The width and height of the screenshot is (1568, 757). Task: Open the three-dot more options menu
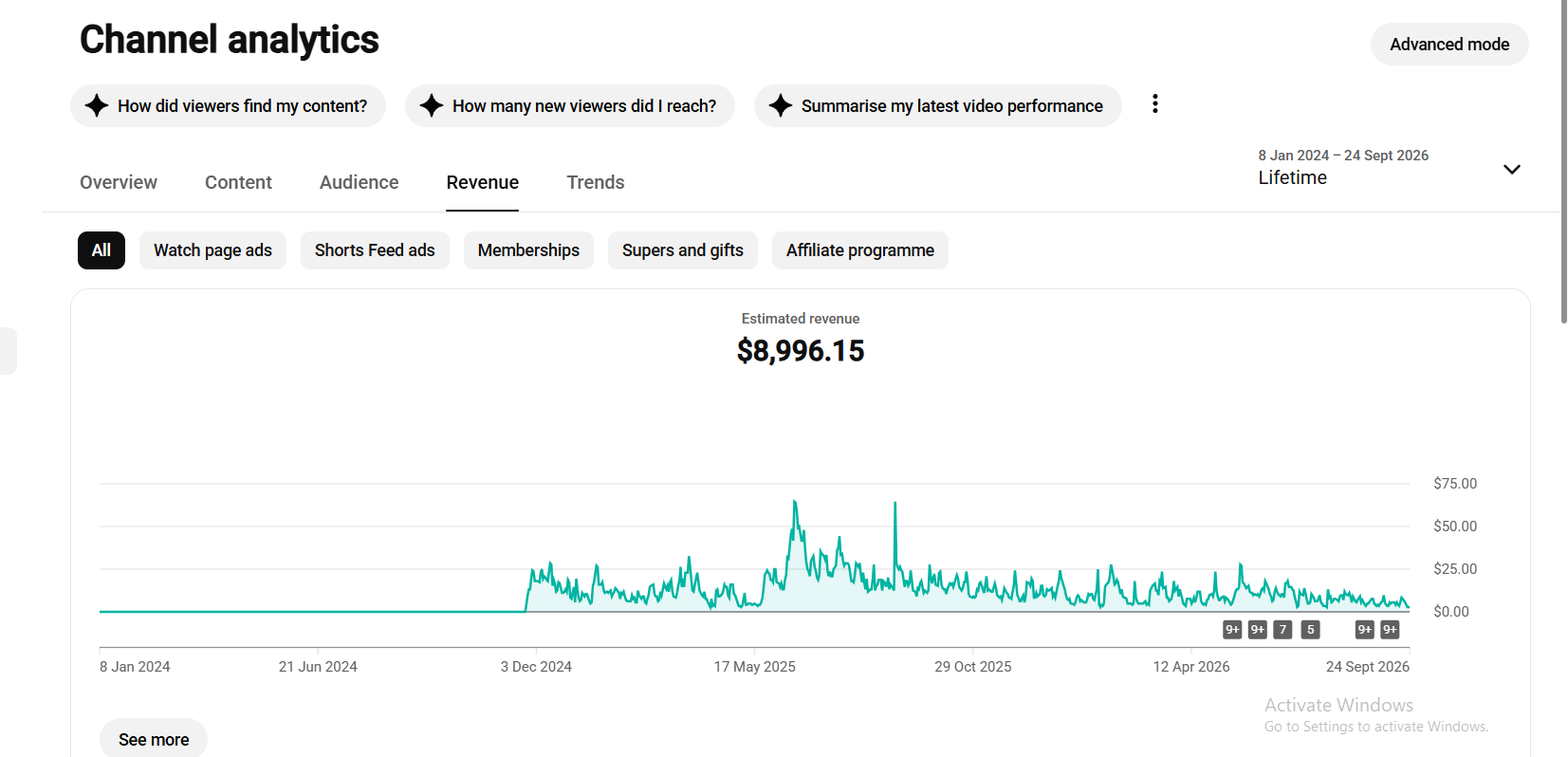(1154, 104)
